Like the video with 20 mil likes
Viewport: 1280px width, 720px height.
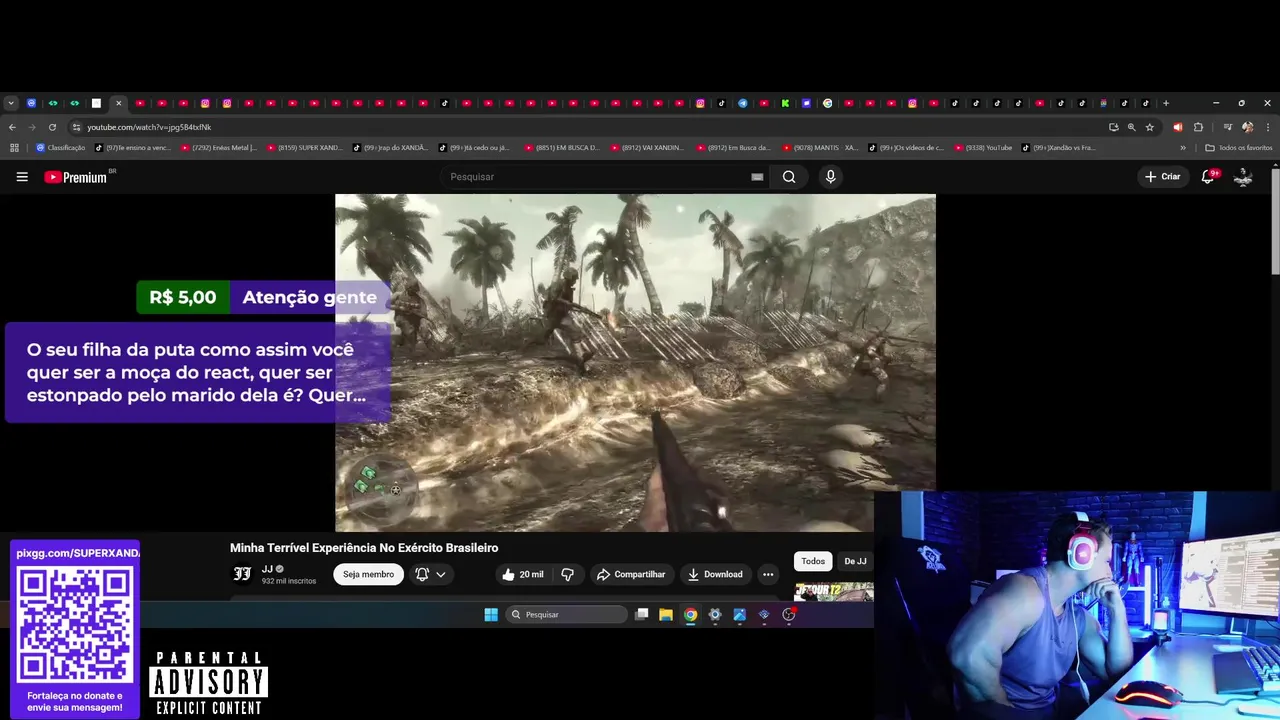pos(522,574)
